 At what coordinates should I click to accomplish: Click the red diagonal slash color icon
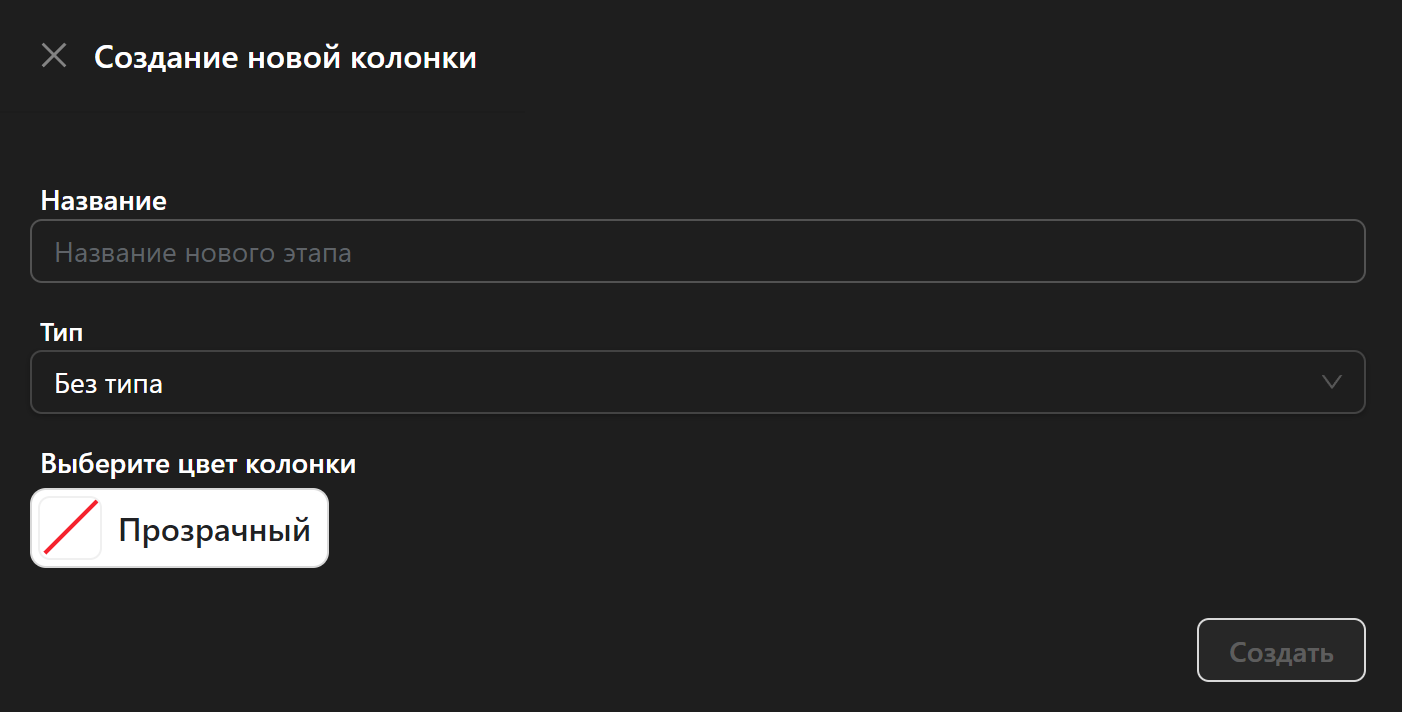click(x=70, y=528)
